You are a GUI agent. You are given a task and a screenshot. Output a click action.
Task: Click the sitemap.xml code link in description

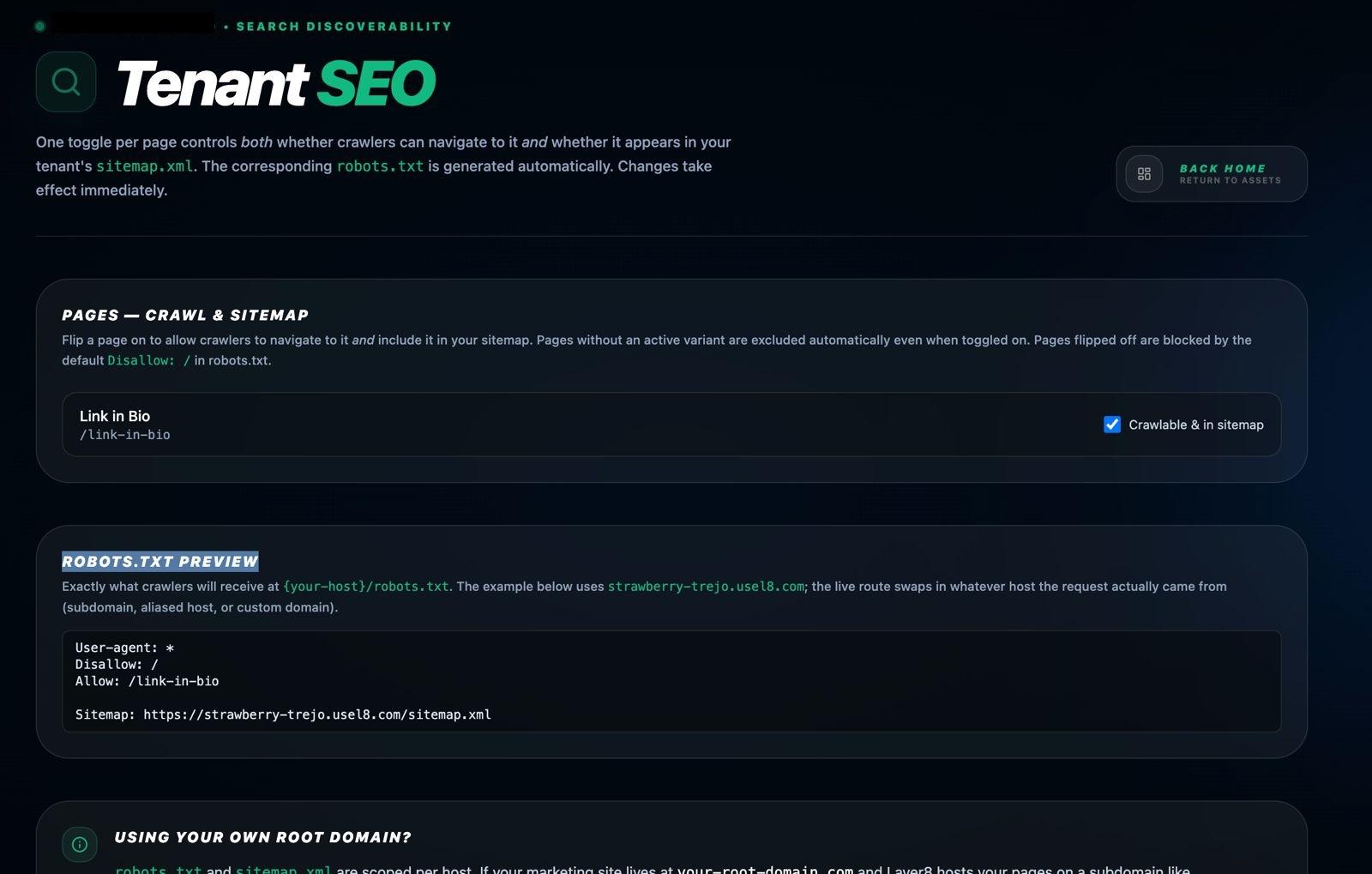[144, 166]
